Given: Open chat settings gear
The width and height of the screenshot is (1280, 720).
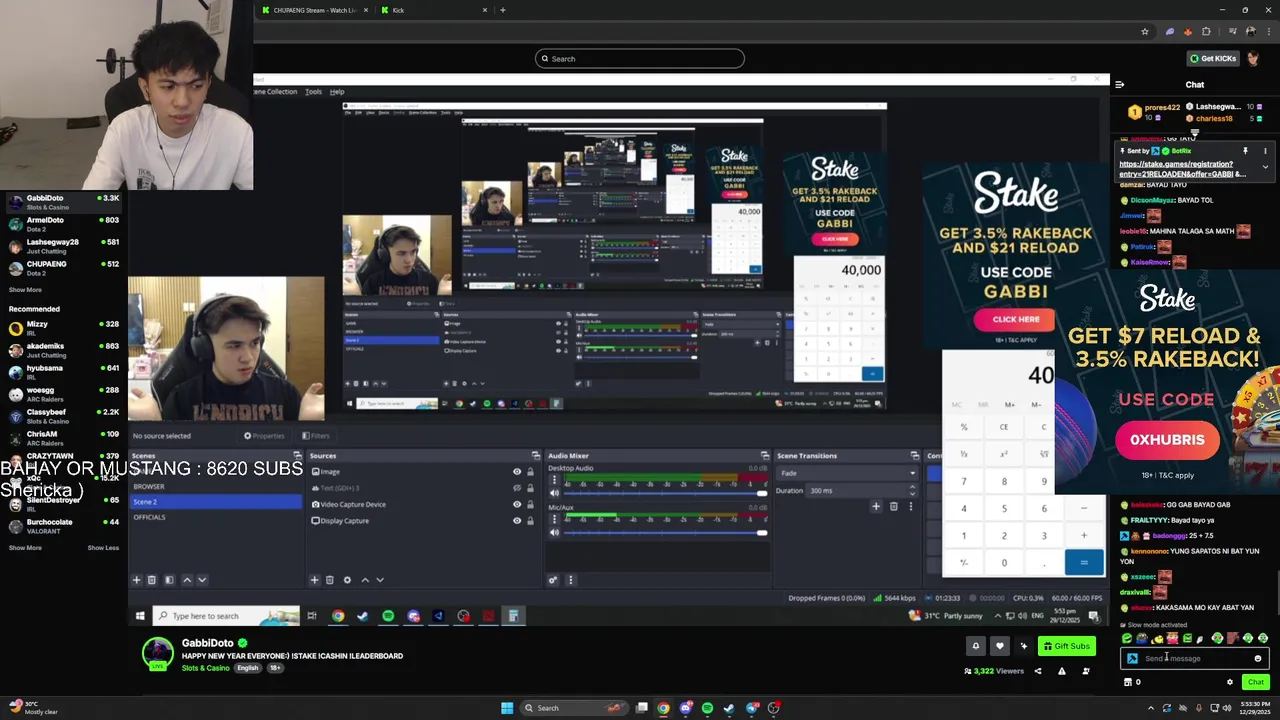Looking at the screenshot, I should 1230,682.
